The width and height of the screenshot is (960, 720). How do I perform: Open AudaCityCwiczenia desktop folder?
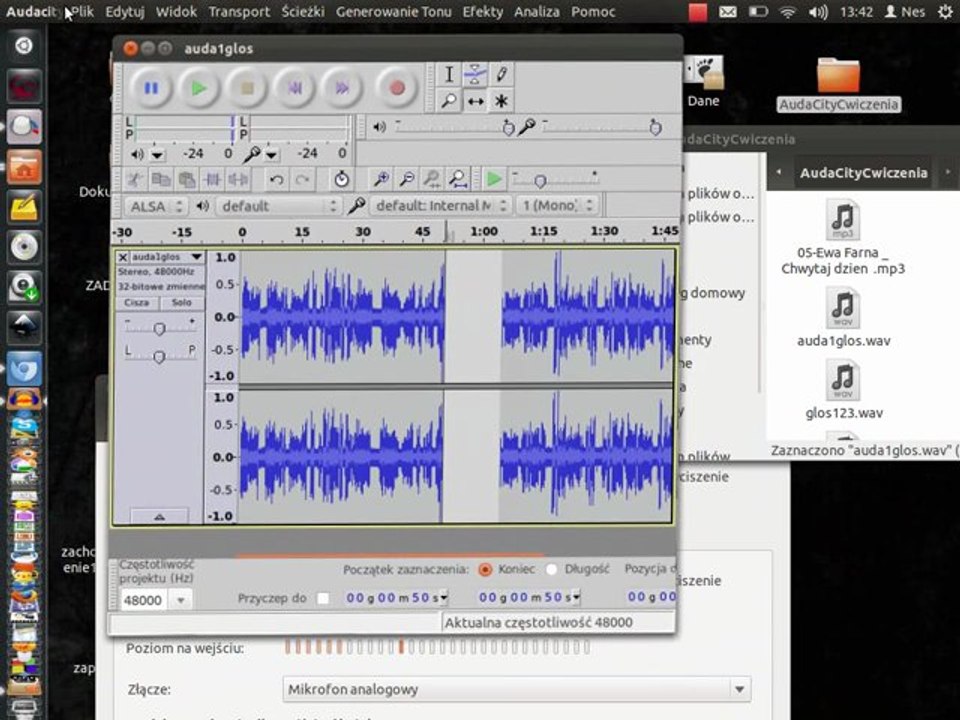[838, 84]
